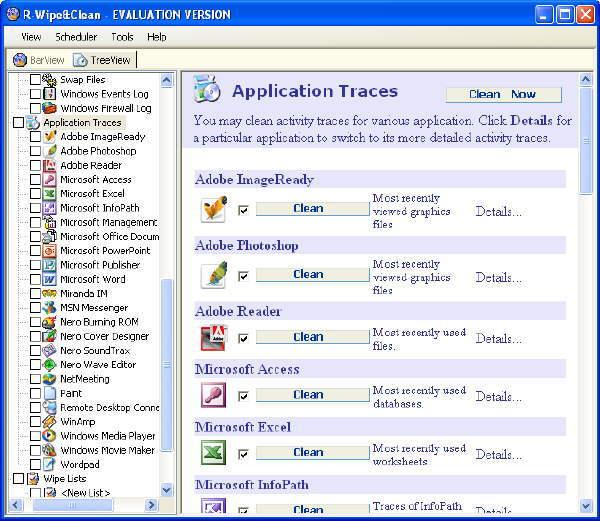Click large Microsoft Excel icon in right panel
Image resolution: width=600 pixels, height=521 pixels.
point(214,453)
